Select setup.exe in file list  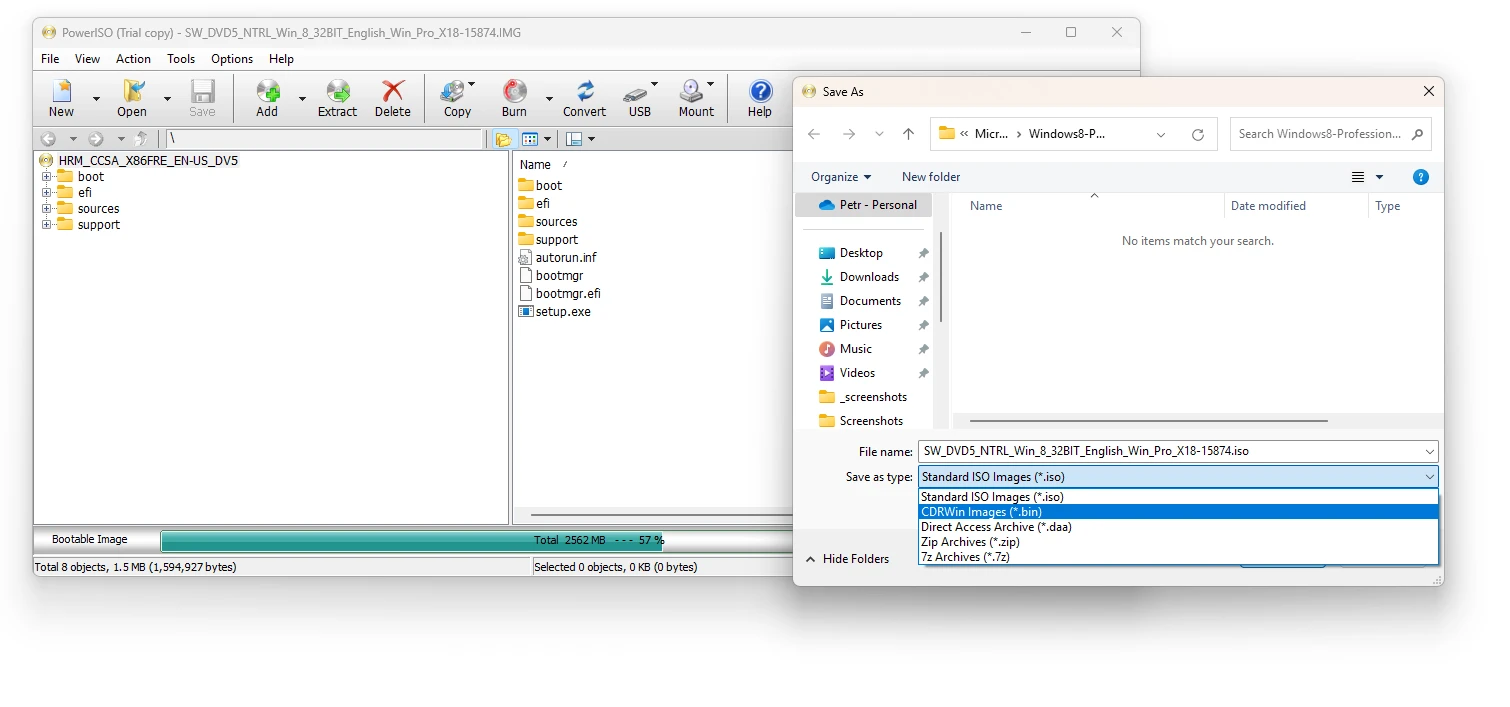point(555,311)
